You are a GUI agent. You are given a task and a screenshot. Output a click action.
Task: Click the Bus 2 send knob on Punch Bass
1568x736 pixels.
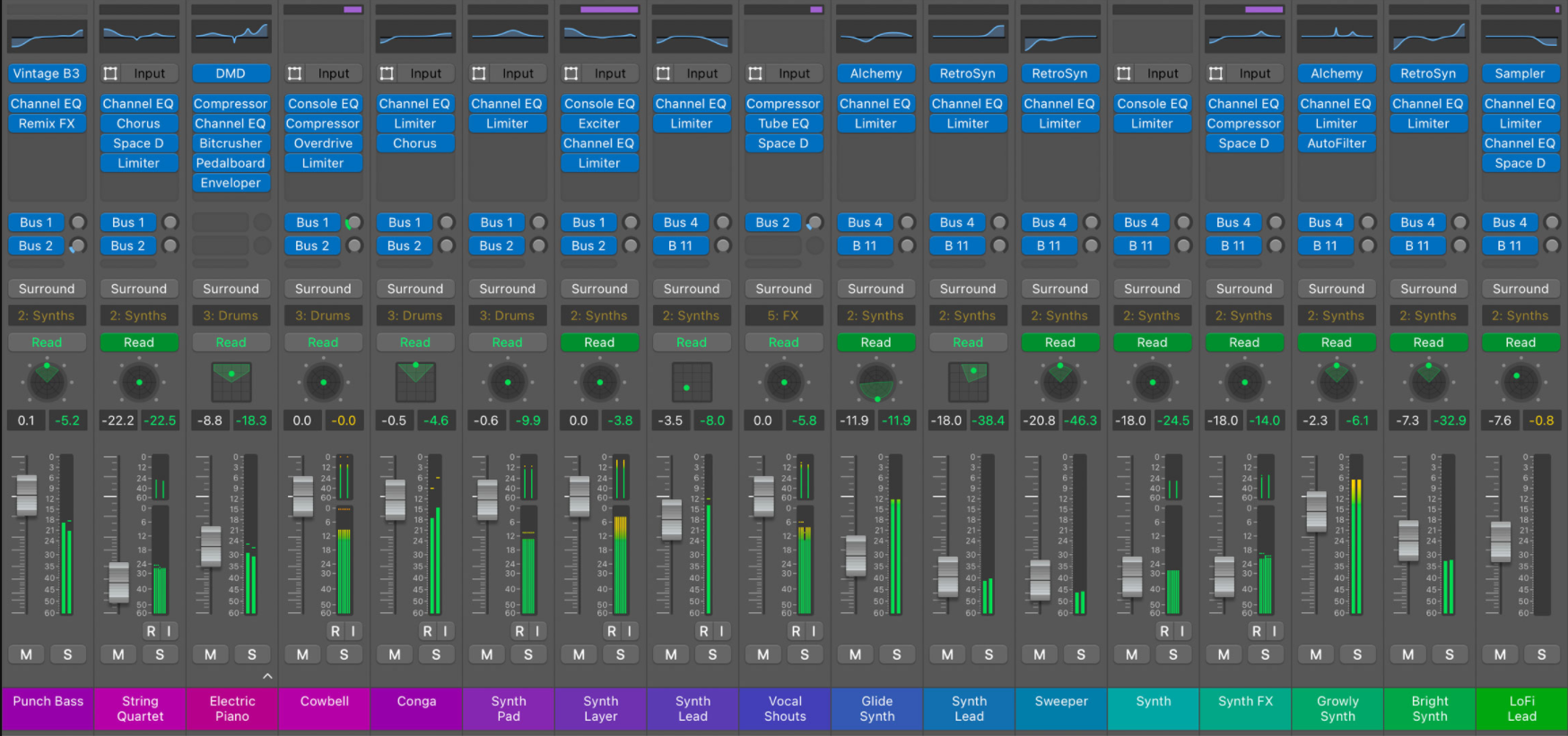78,246
